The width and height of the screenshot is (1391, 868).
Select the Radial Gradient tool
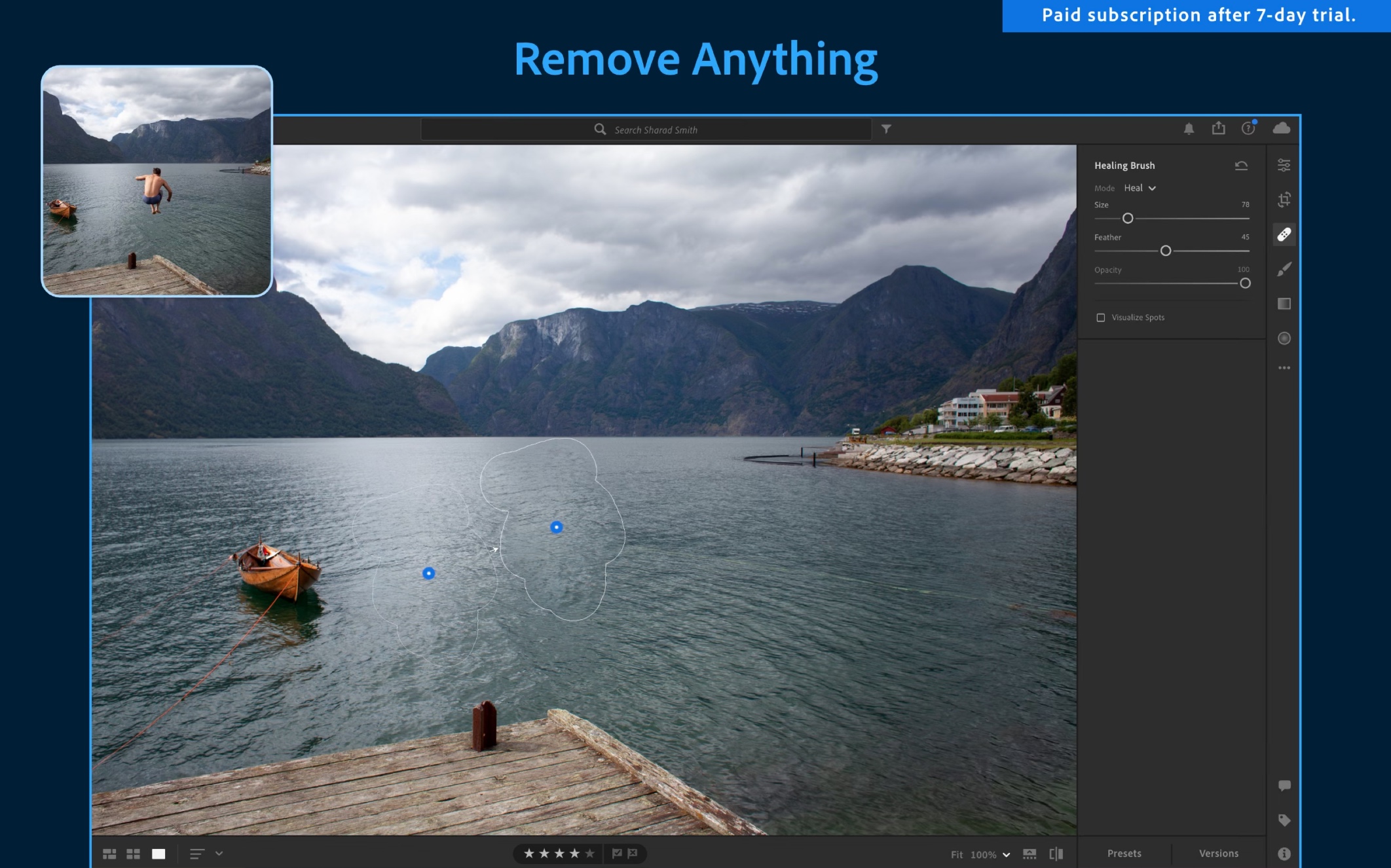coord(1284,338)
